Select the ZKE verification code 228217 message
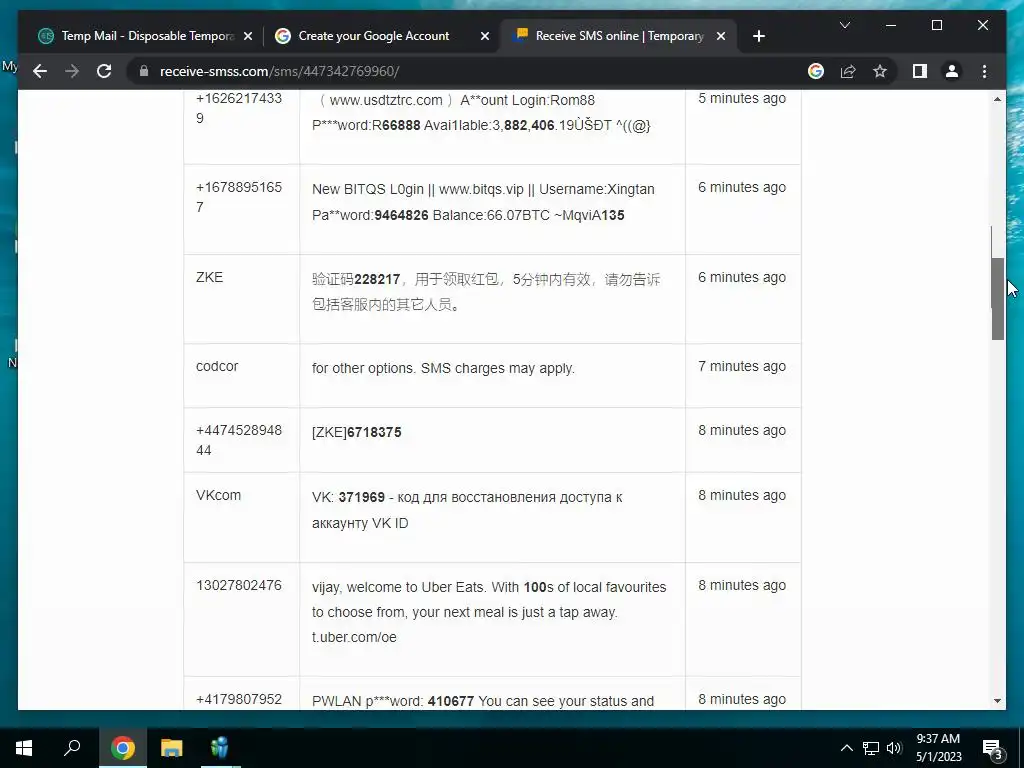Screen dimensions: 1024x768 [486, 292]
